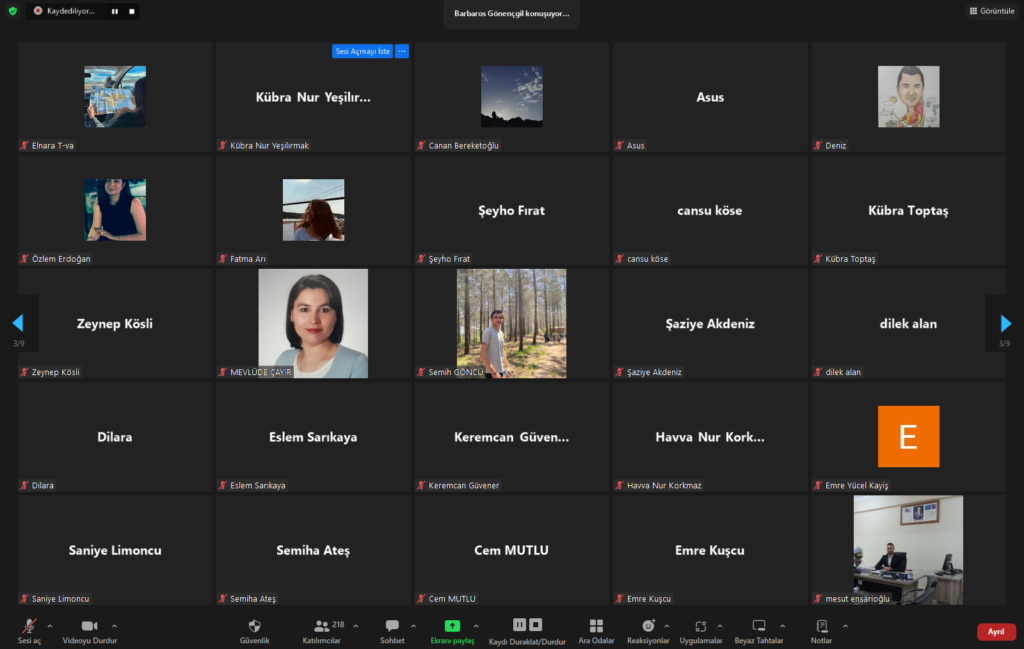The width and height of the screenshot is (1024, 649).
Task: Open Ara Odalar breakout rooms
Action: pos(596,626)
